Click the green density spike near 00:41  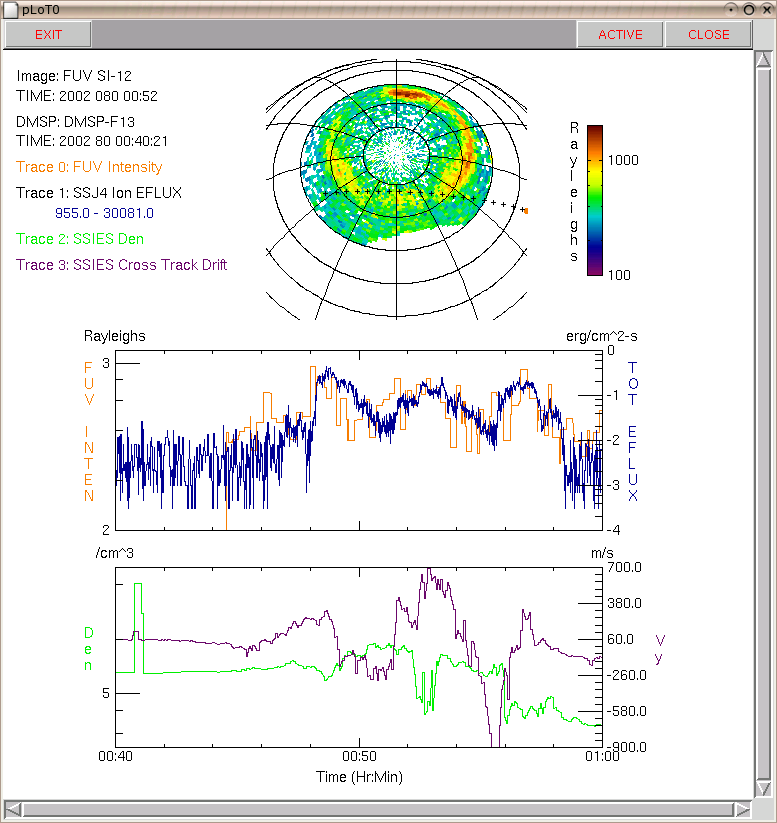point(139,627)
